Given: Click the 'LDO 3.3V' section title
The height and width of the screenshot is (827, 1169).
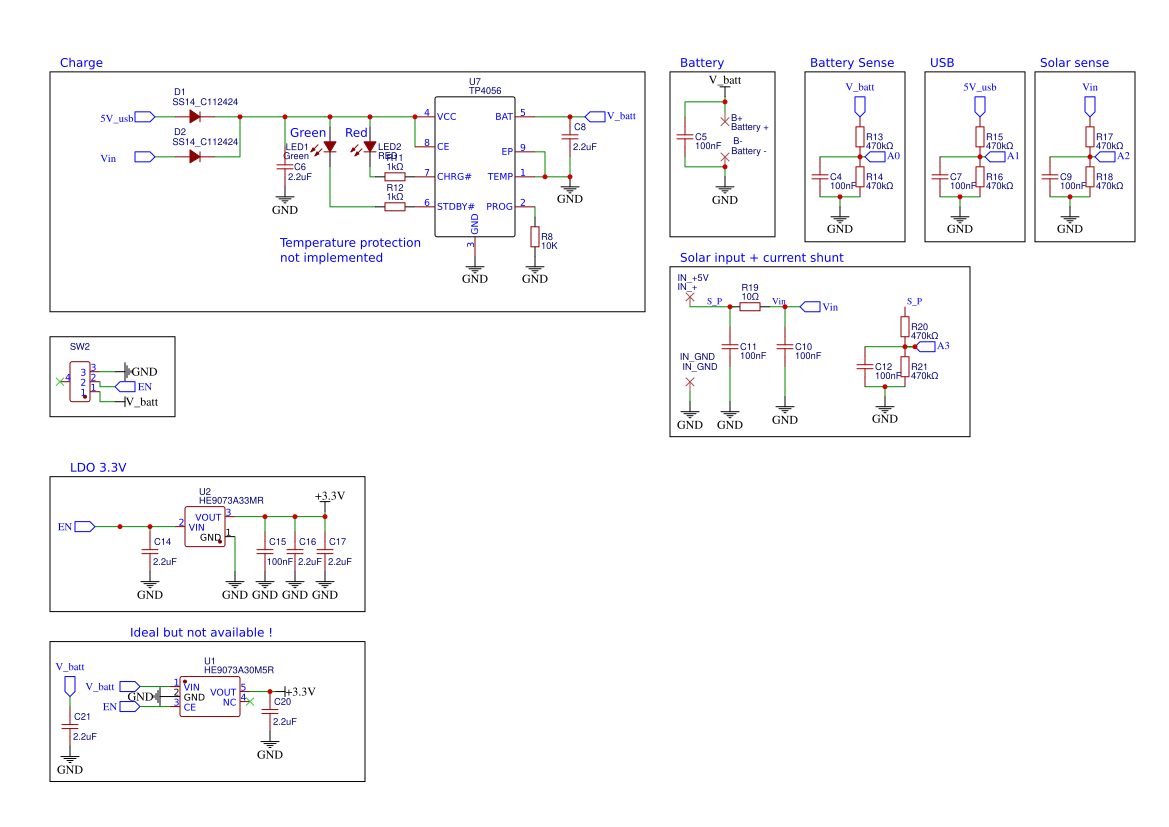Looking at the screenshot, I should coord(98,468).
